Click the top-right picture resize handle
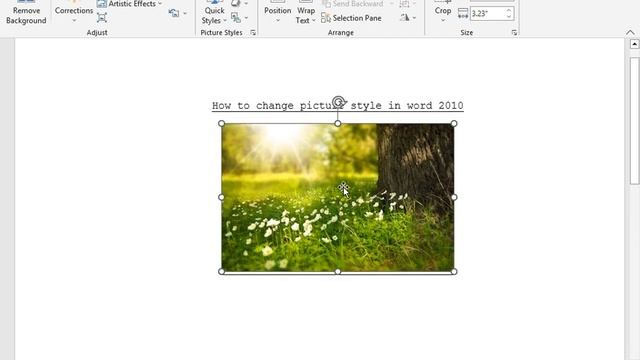Viewport: 640px width, 360px height. coord(454,123)
